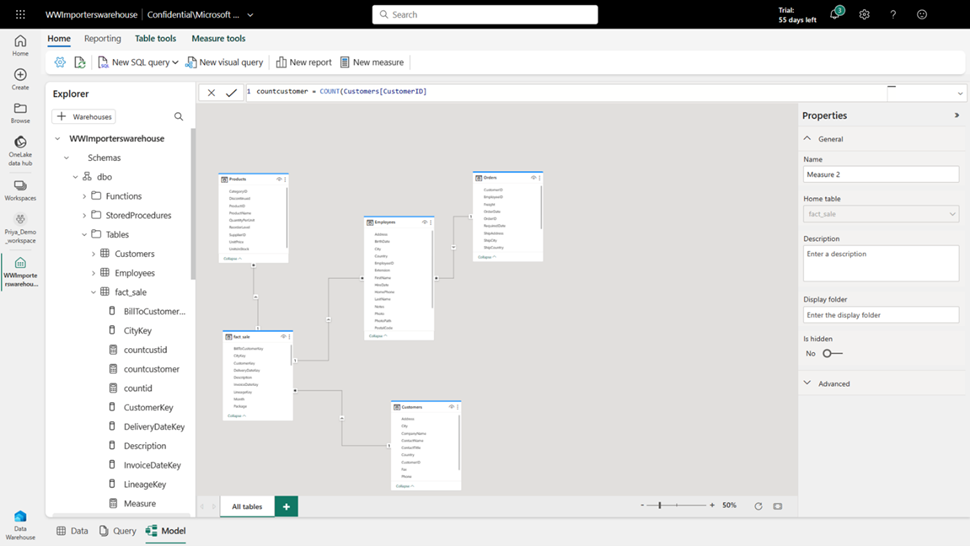
Task: Switch to the Data view
Action: pos(72,531)
